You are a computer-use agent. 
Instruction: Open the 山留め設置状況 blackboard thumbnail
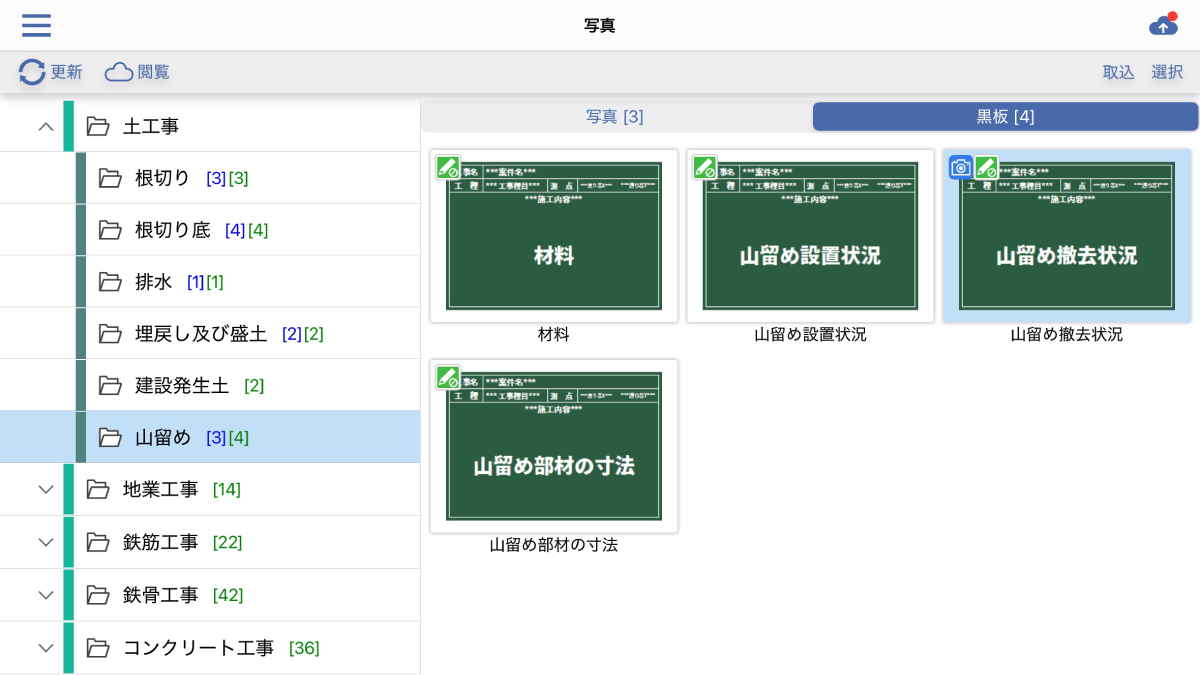click(x=810, y=236)
